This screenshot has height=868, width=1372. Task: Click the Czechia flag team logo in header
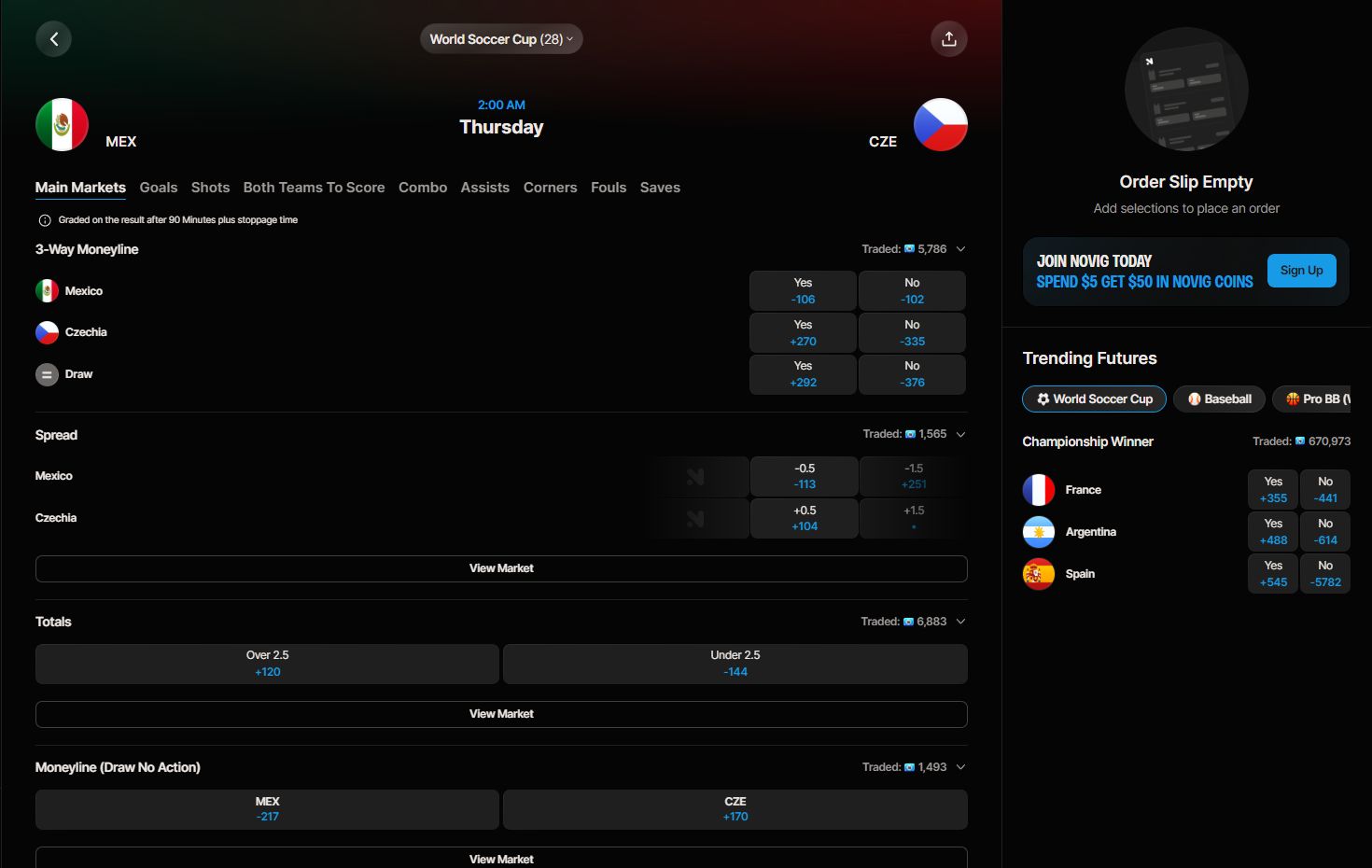click(940, 124)
